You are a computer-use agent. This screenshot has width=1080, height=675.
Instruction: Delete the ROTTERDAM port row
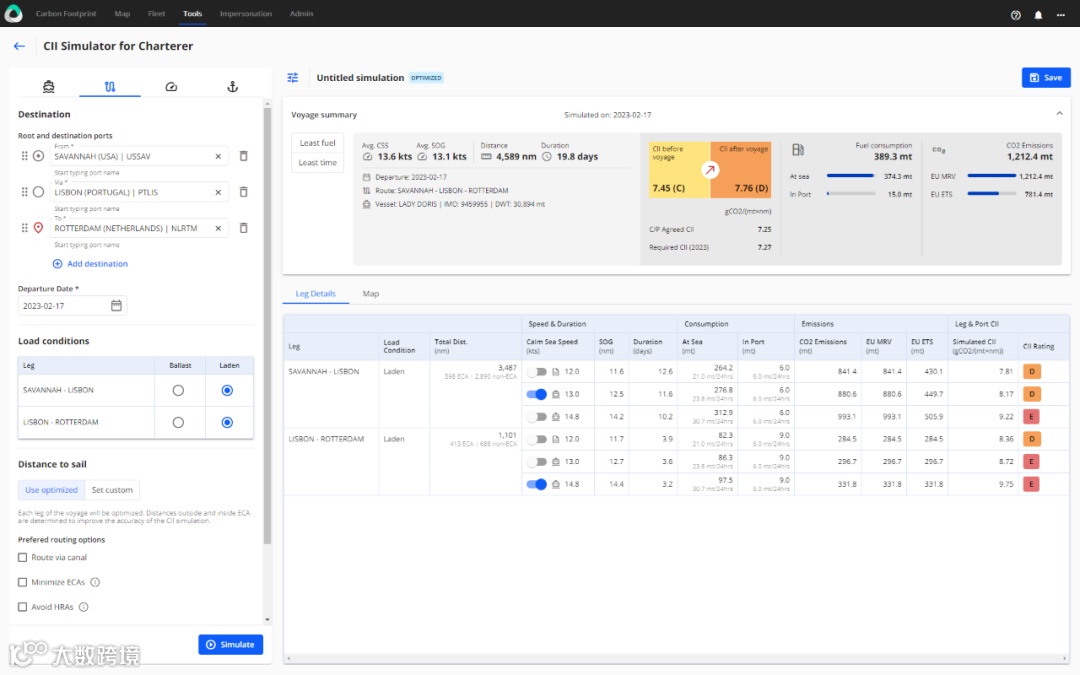tap(243, 227)
